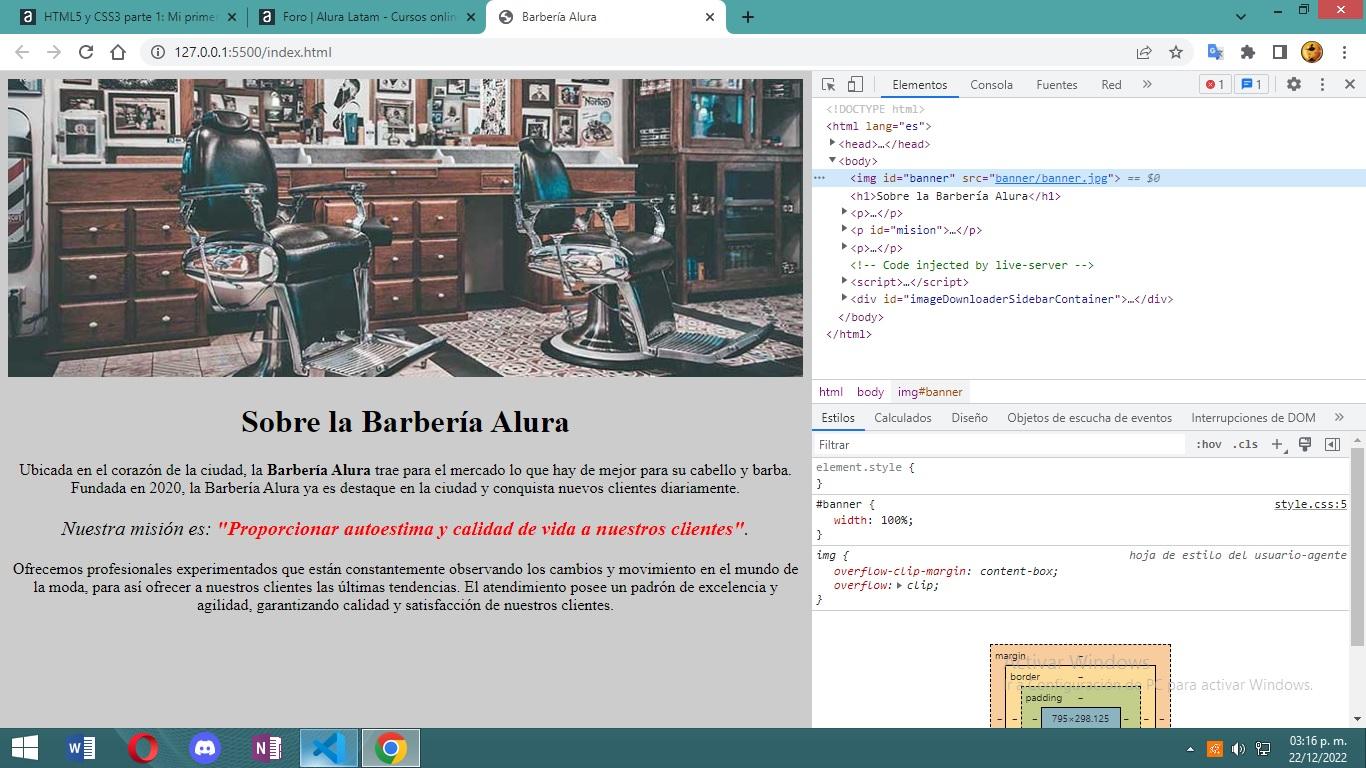Viewport: 1366px width, 768px height.
Task: Open Interrupciones de DOM tab
Action: tap(1253, 418)
